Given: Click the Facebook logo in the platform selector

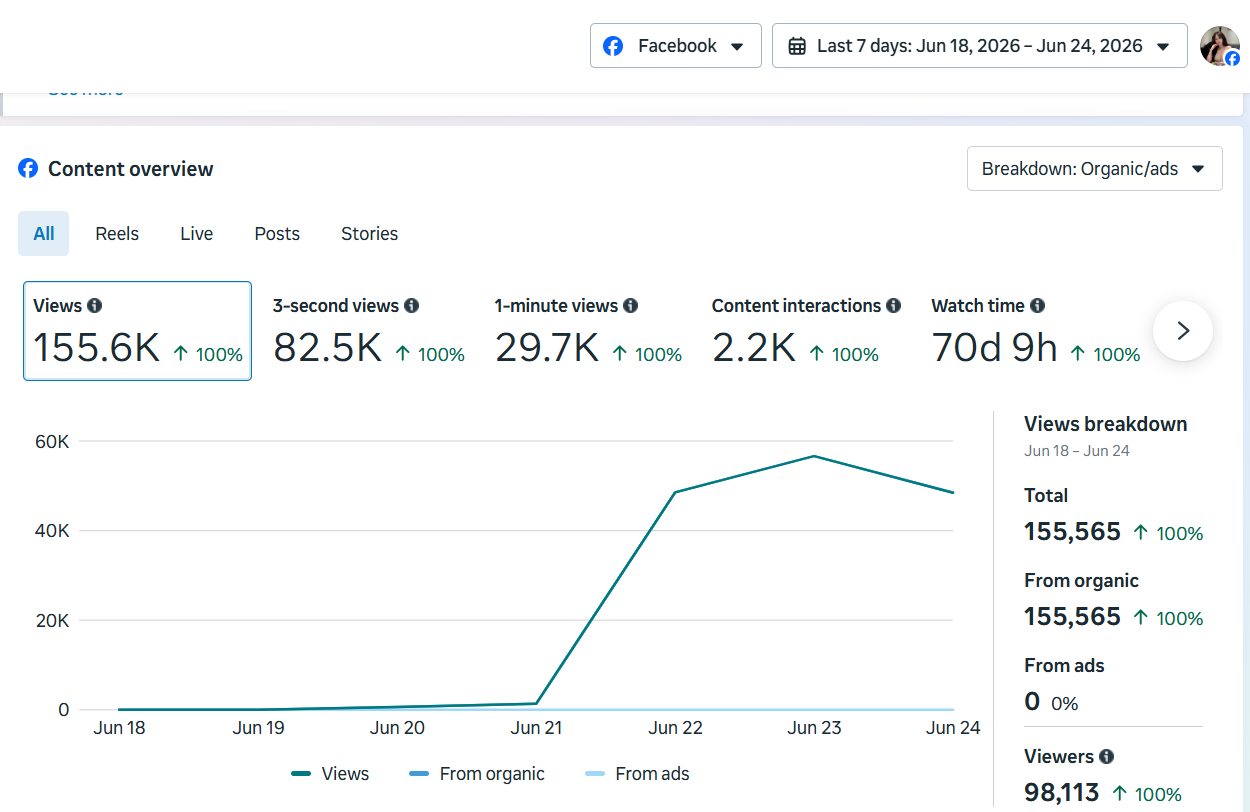Looking at the screenshot, I should [x=613, y=46].
